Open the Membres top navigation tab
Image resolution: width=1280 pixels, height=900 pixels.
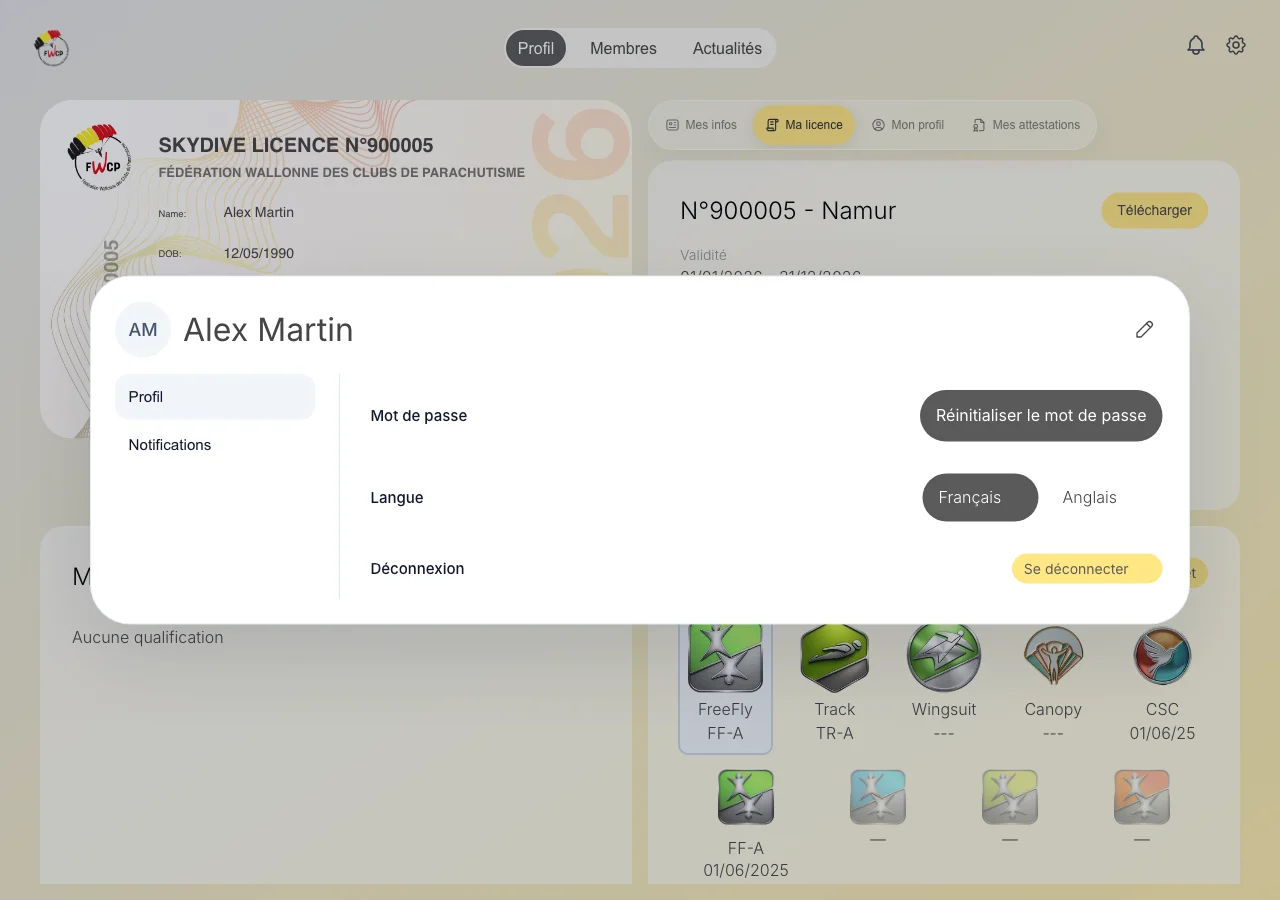[623, 48]
